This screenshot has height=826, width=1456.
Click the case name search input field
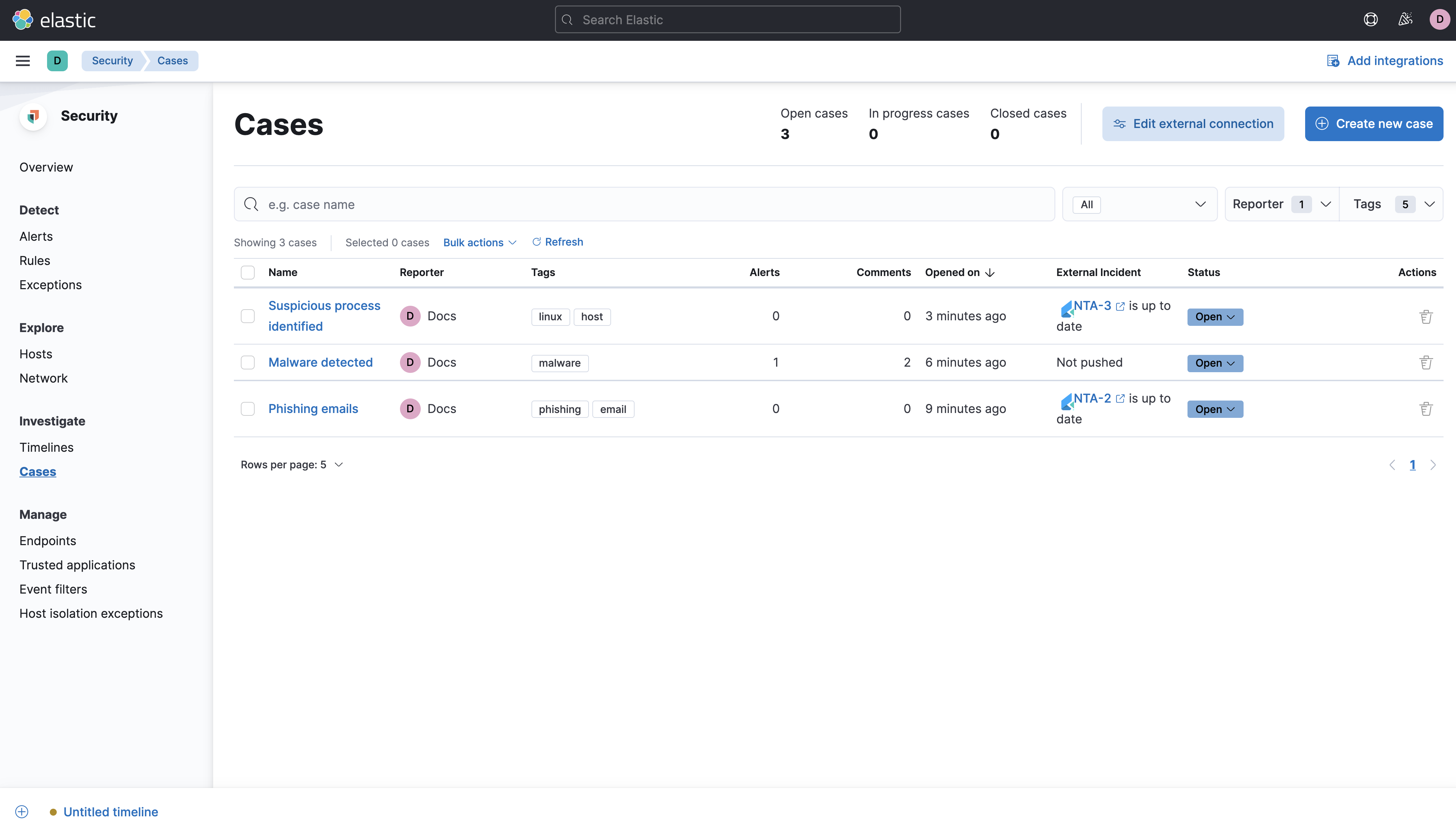click(644, 204)
